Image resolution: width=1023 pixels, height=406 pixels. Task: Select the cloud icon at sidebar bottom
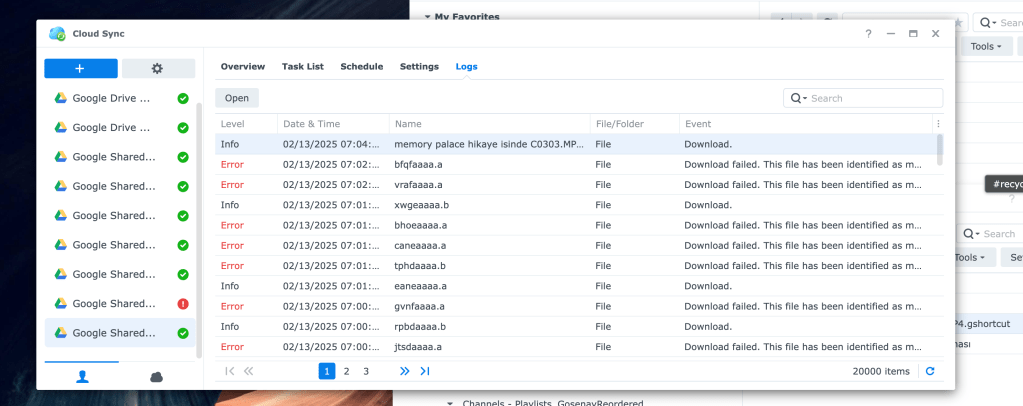(x=157, y=377)
